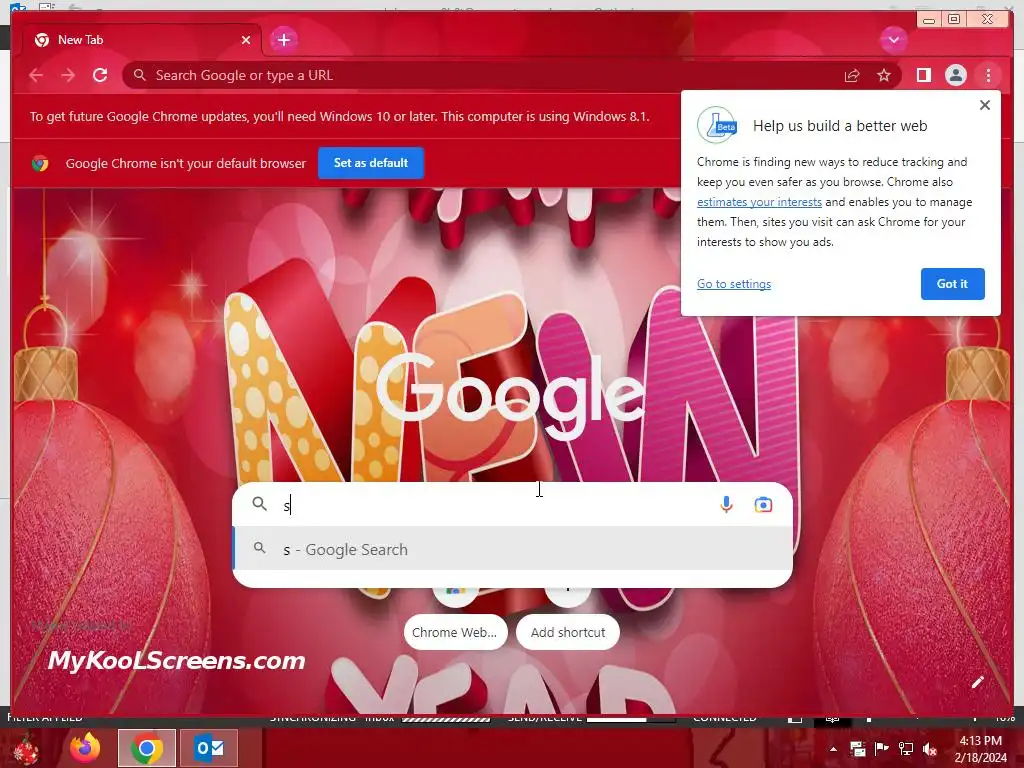Open the Chrome Web Store shortcut

(455, 632)
